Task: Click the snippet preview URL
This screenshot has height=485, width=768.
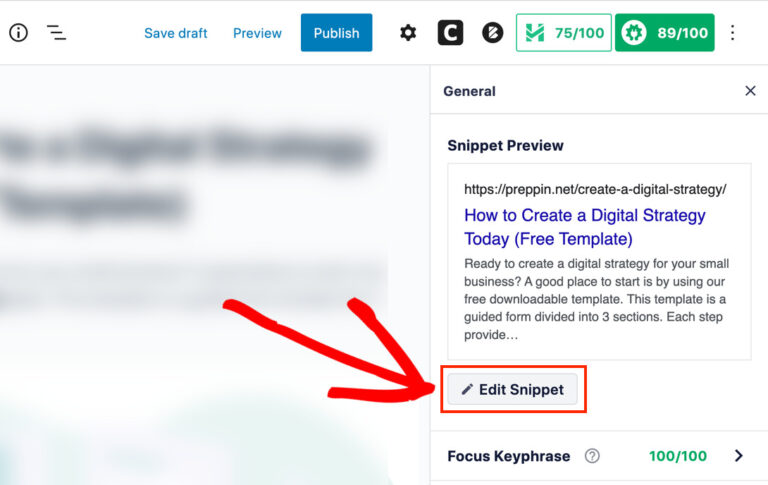Action: pyautogui.click(x=595, y=189)
